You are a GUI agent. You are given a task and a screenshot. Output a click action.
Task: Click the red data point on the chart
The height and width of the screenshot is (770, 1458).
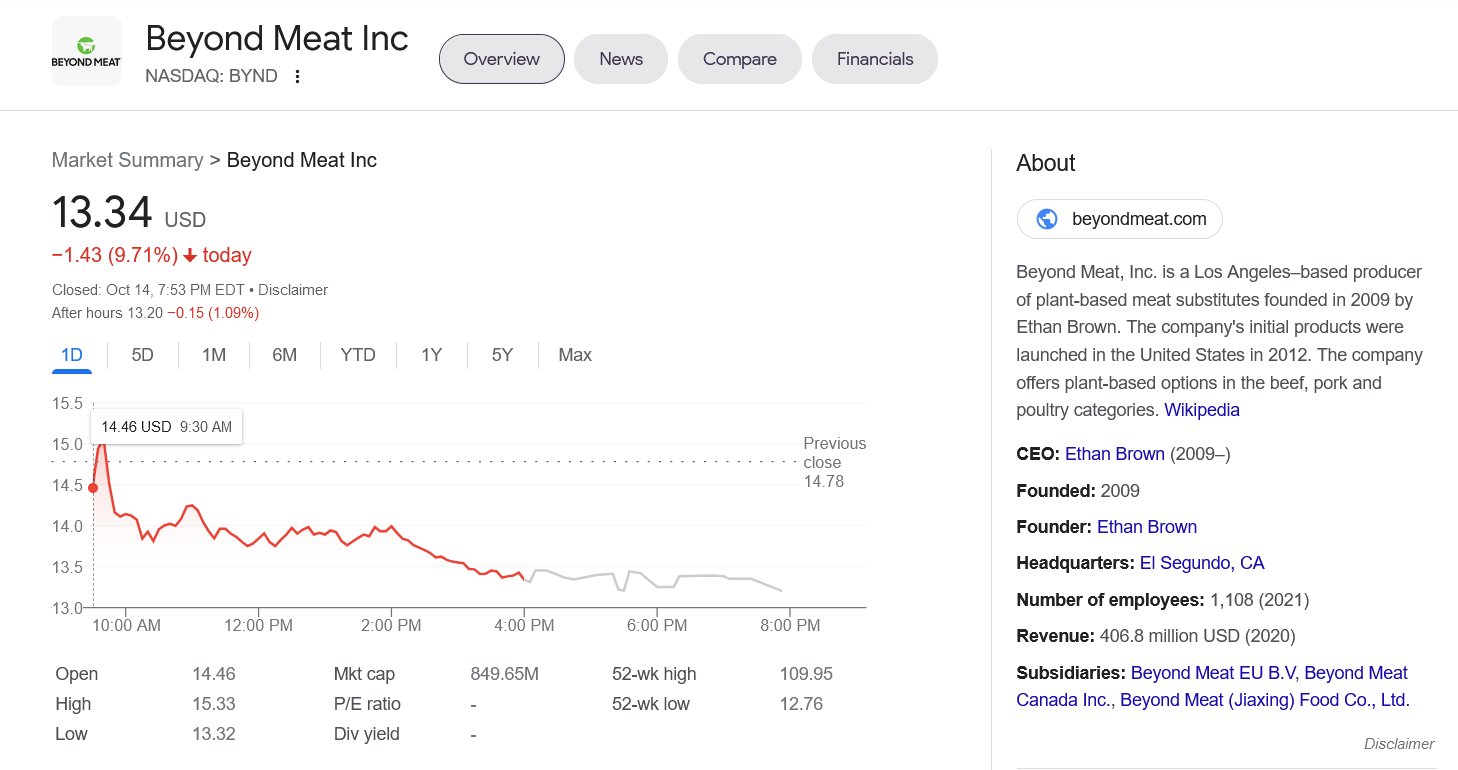coord(93,488)
